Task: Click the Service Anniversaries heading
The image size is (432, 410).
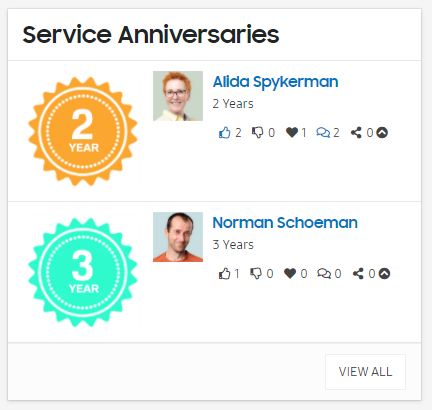Action: click(x=151, y=35)
